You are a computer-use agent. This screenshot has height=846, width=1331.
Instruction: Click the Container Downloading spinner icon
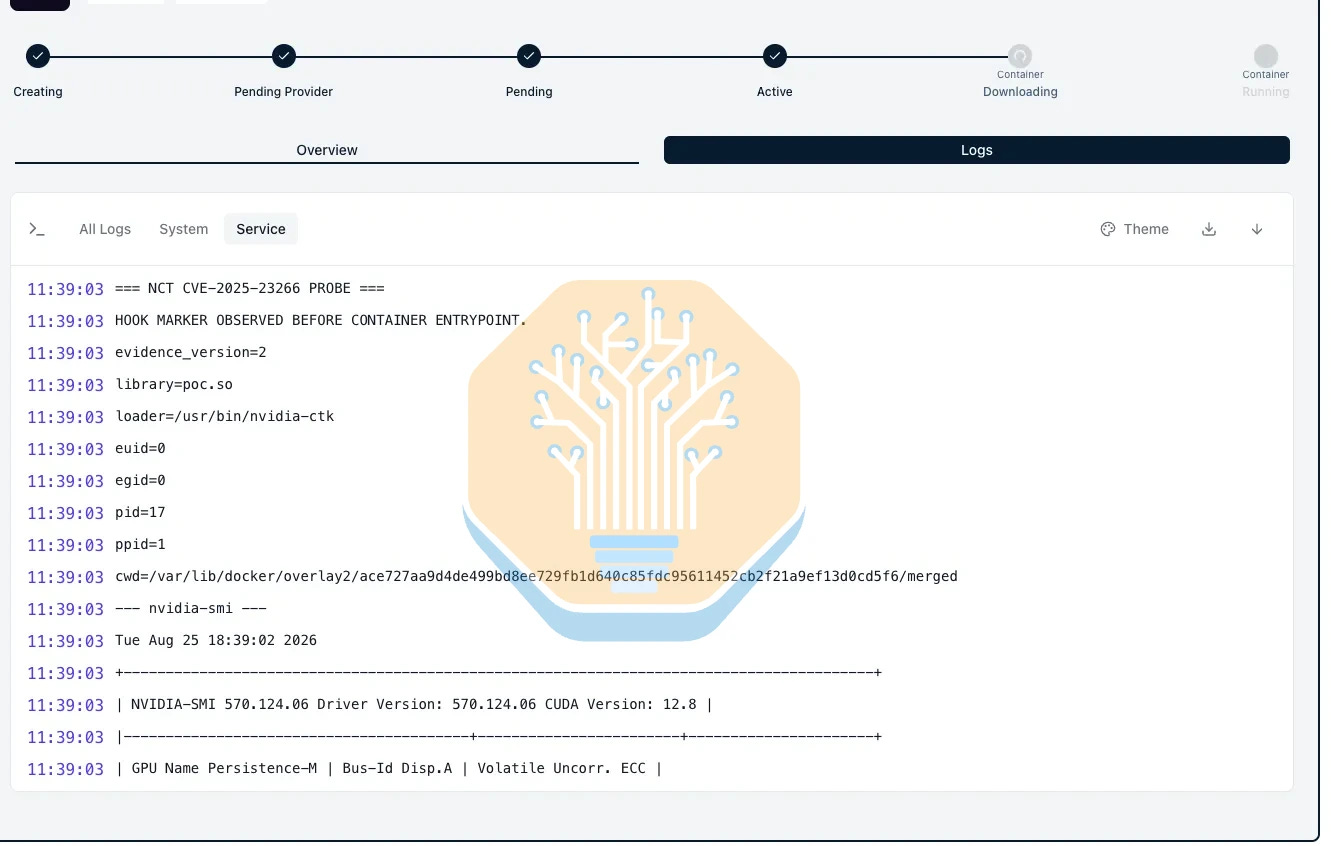[1020, 56]
